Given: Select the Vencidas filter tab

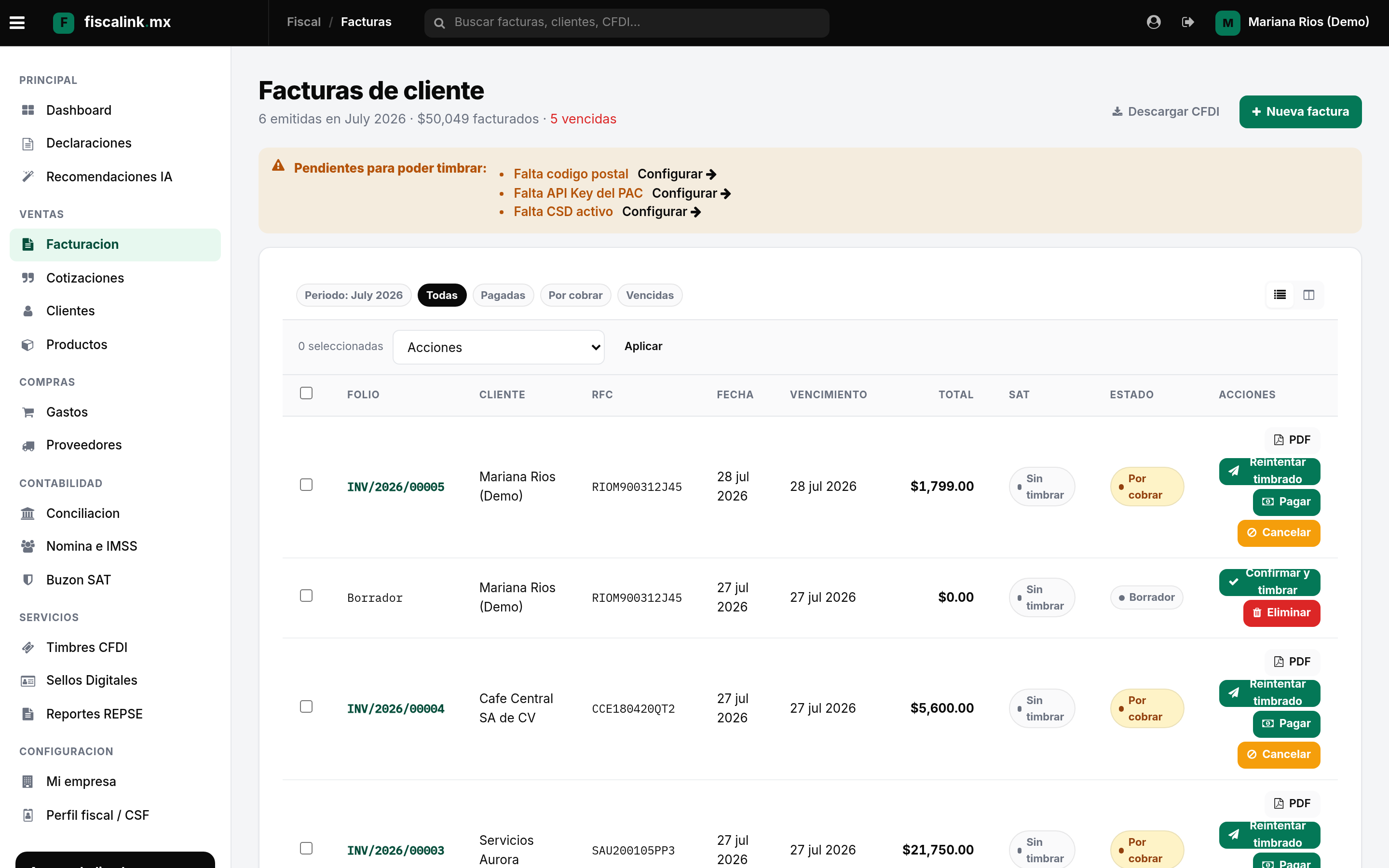Looking at the screenshot, I should (650, 295).
